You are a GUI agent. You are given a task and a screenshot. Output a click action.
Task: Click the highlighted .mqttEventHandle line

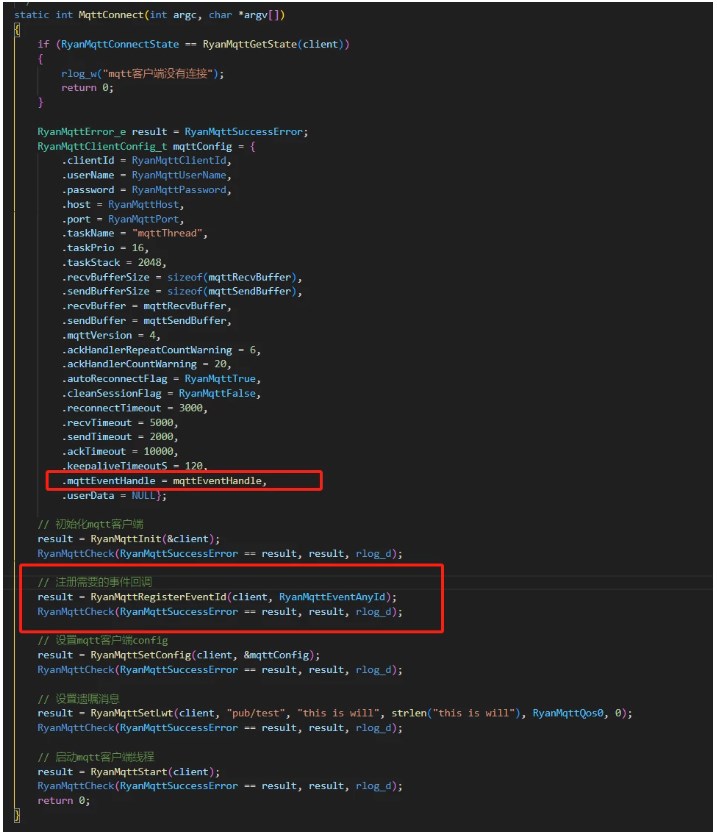pyautogui.click(x=165, y=481)
